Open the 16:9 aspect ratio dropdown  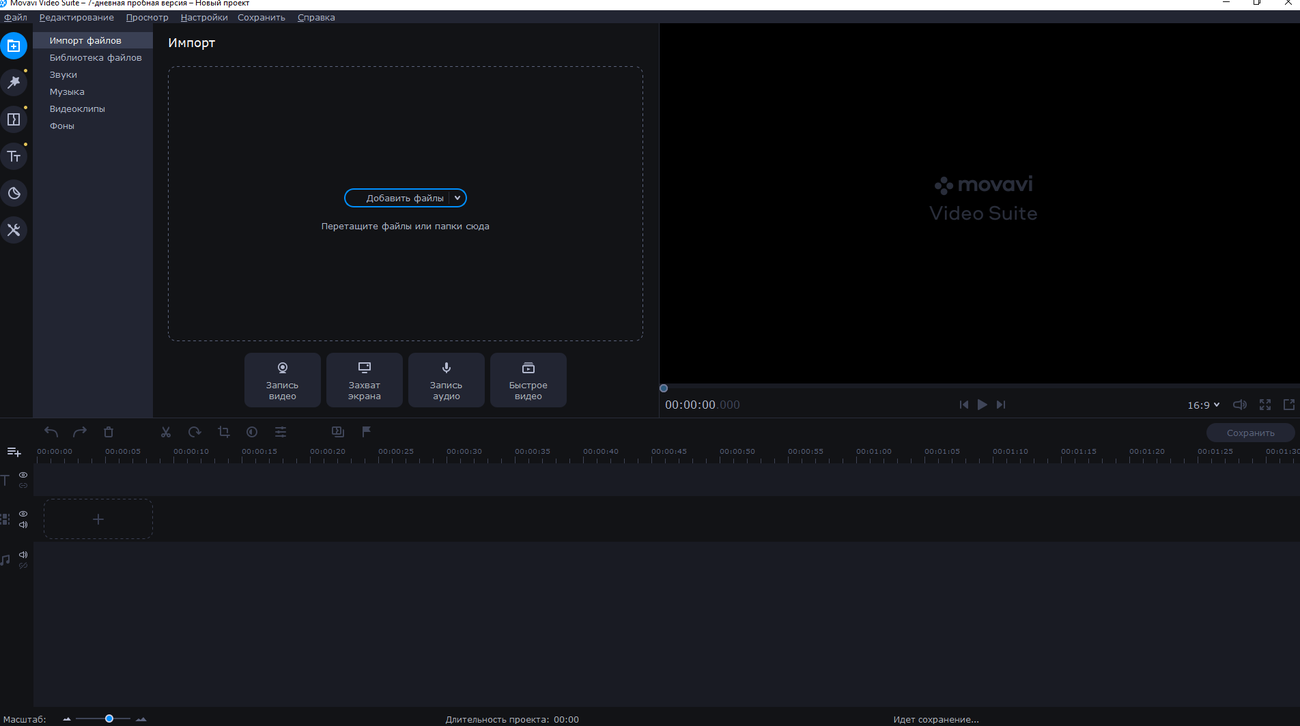(1203, 405)
